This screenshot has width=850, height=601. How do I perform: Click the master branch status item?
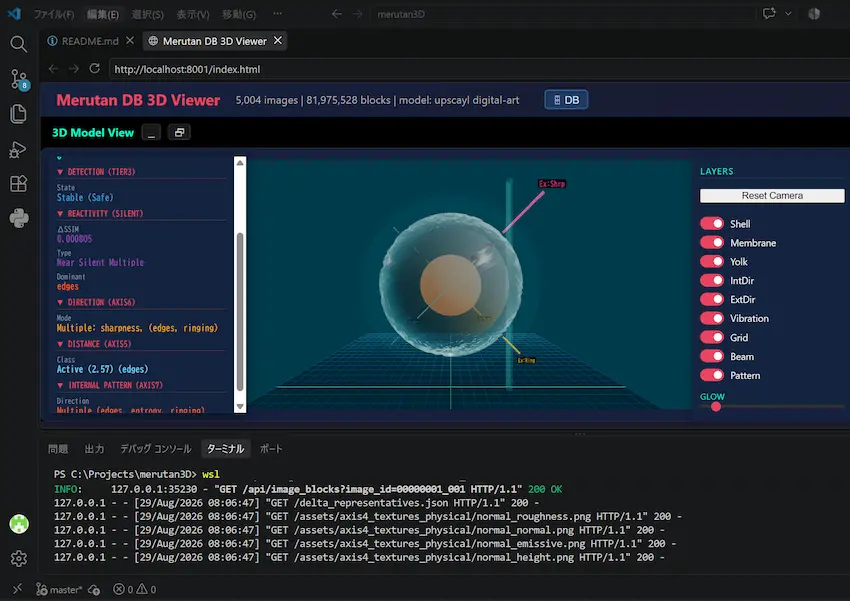(59, 590)
